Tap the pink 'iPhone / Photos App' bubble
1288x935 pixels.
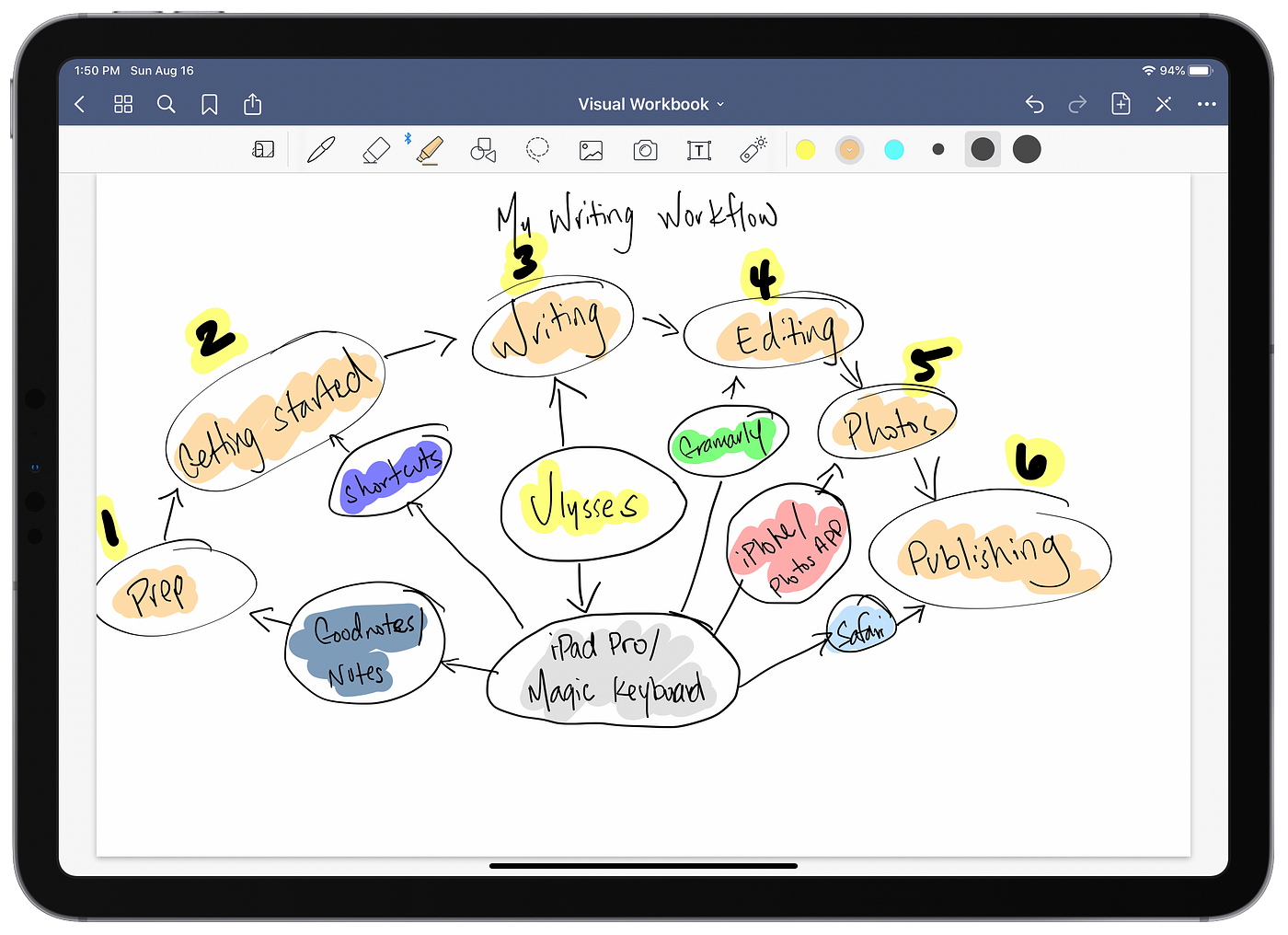788,543
